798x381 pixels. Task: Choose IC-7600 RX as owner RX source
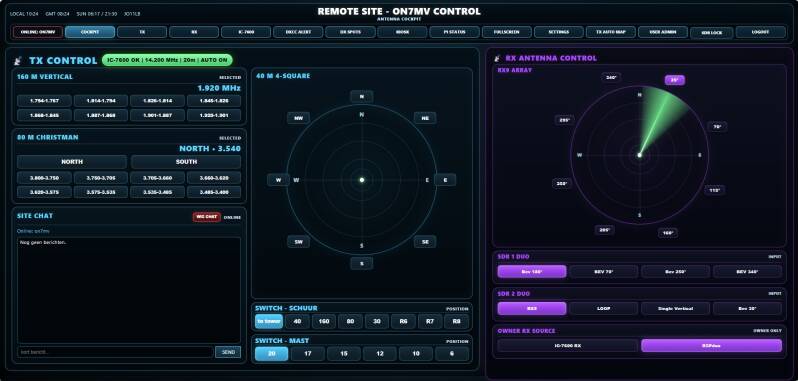pos(567,345)
